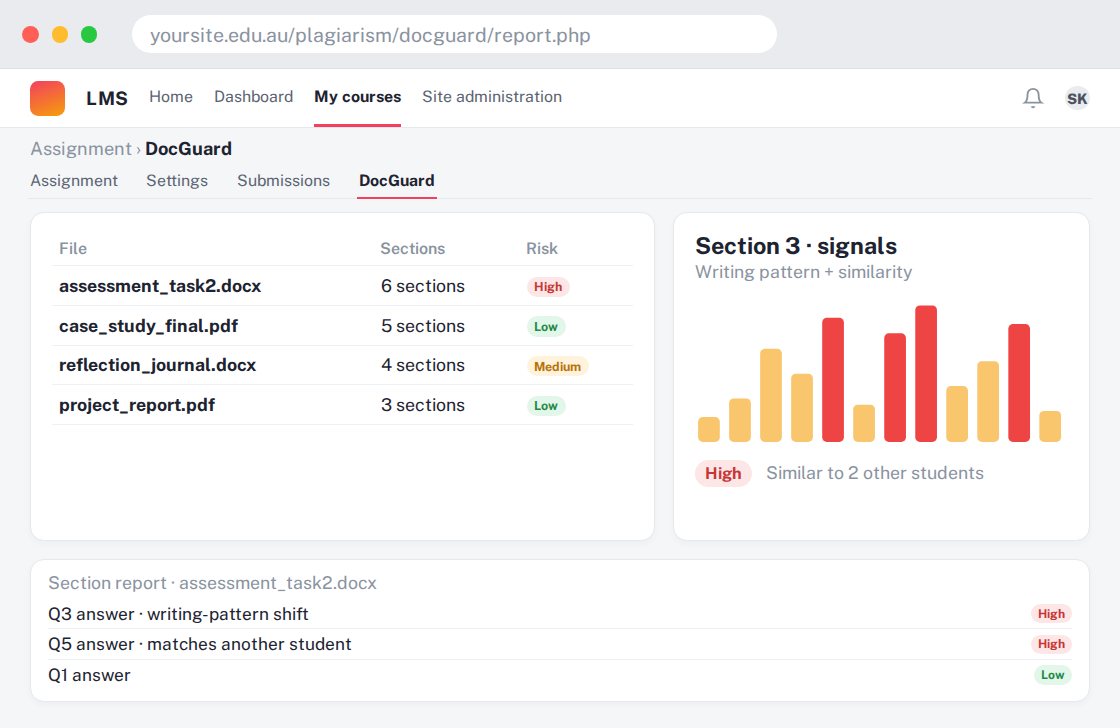1120x728 pixels.
Task: Switch to the Settings tab
Action: point(177,181)
